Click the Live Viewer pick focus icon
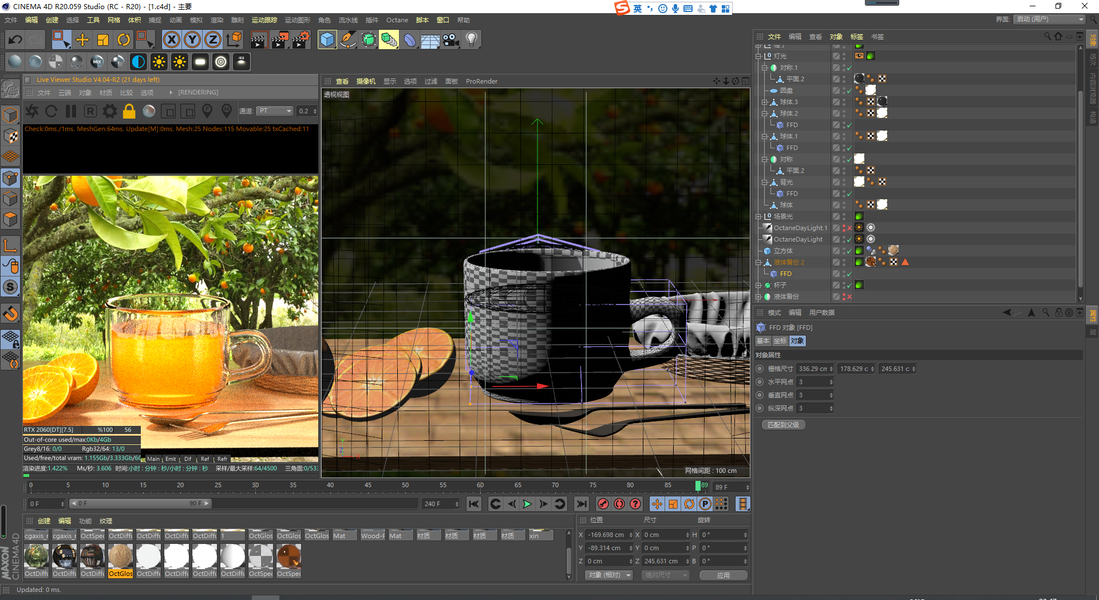The height and width of the screenshot is (600, 1099). (x=207, y=111)
